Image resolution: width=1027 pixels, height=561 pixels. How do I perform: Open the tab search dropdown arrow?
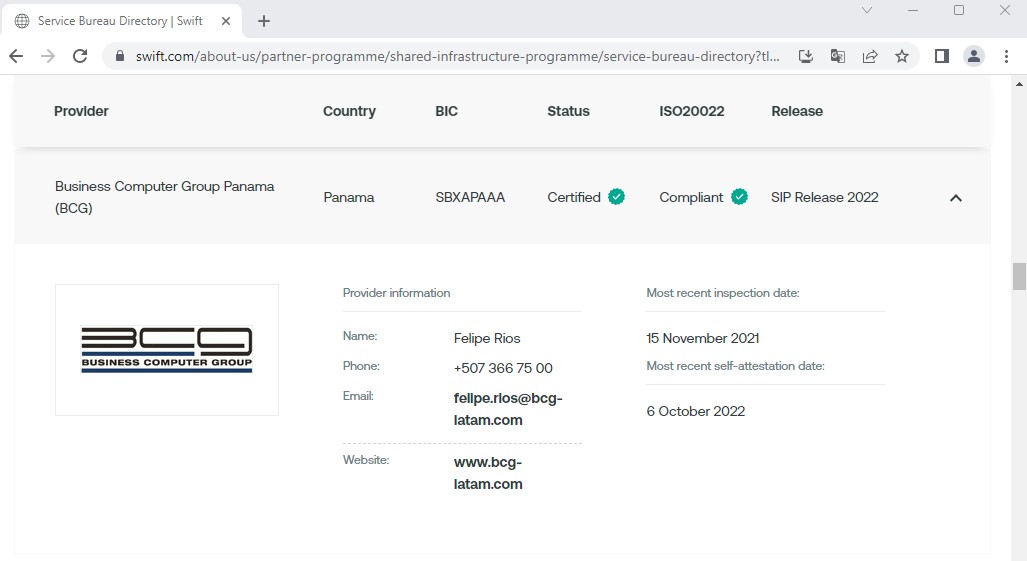[x=867, y=10]
